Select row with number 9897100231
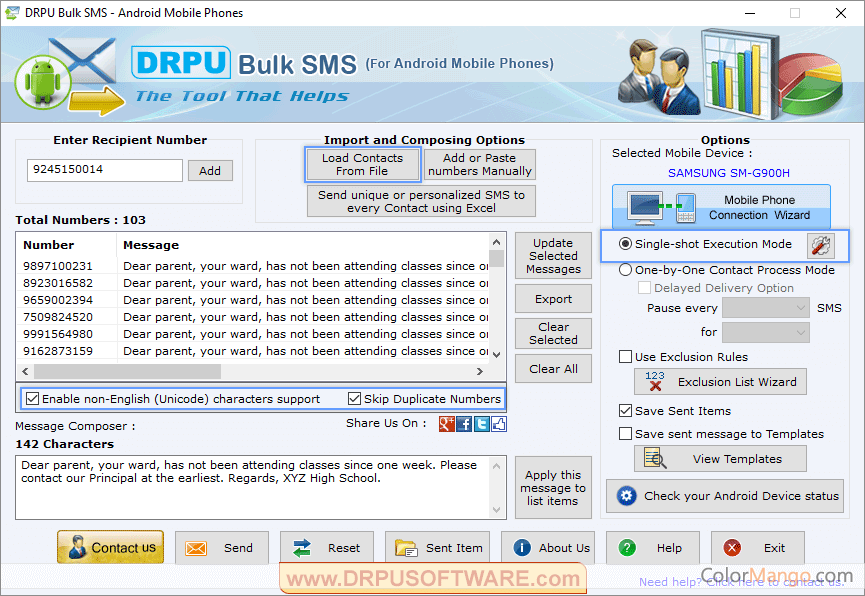The width and height of the screenshot is (865, 596). pos(253,266)
